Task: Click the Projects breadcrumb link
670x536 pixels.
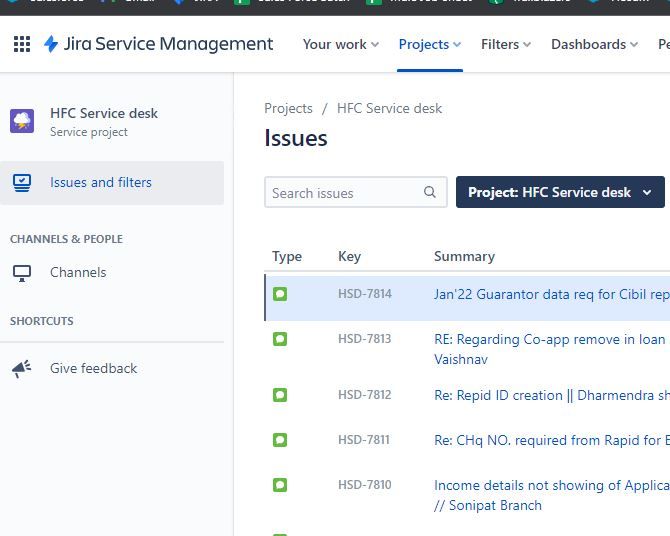Action: coord(288,108)
